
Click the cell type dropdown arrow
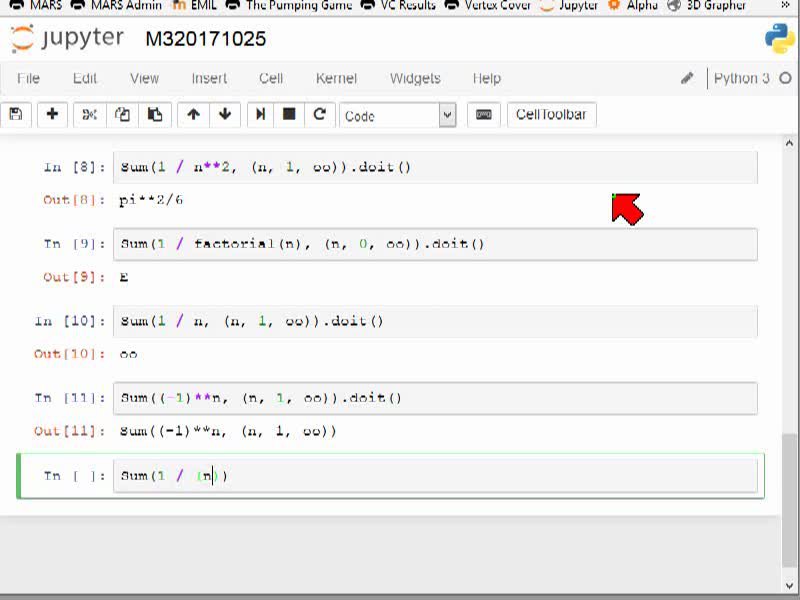447,115
